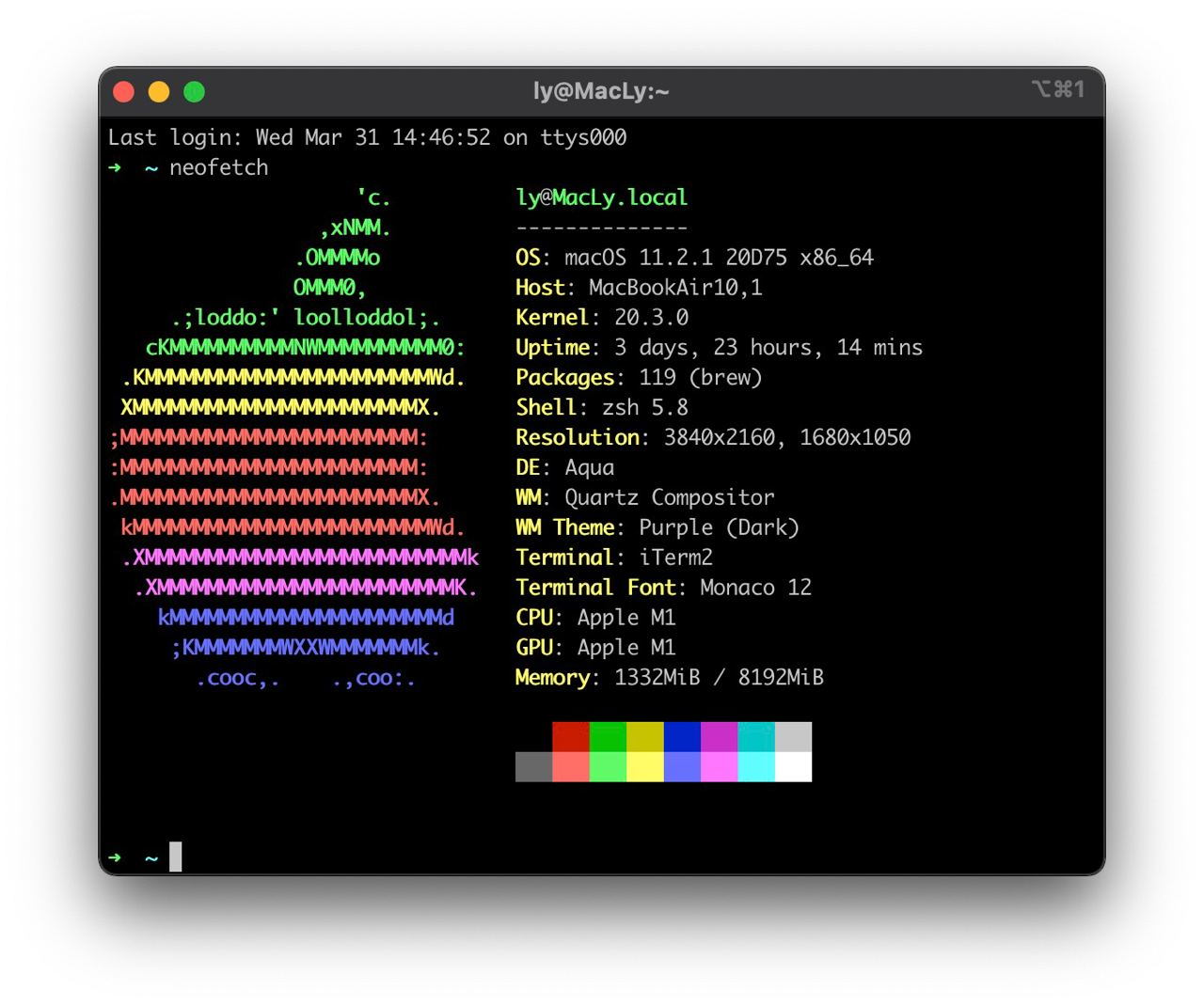
Task: Click the dark gray color block
Action: [533, 767]
